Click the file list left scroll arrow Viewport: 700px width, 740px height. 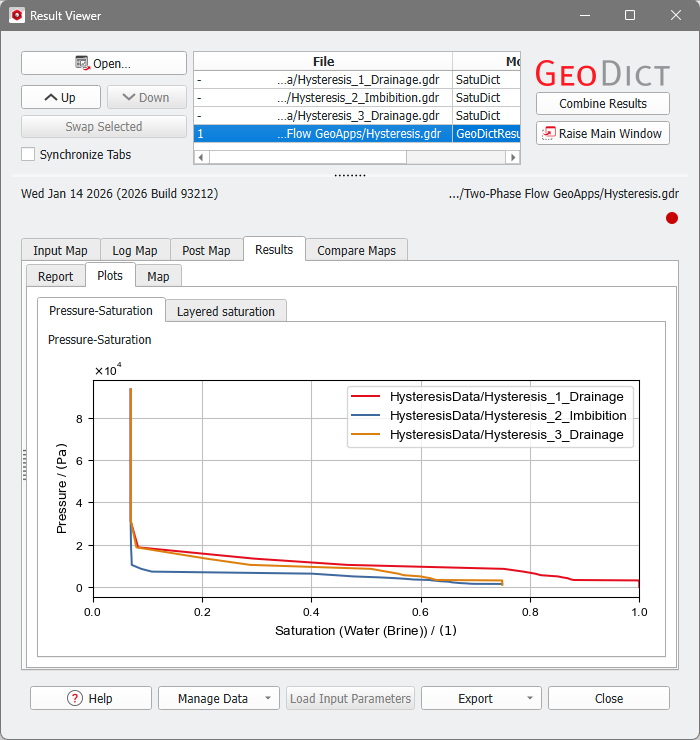[x=201, y=157]
